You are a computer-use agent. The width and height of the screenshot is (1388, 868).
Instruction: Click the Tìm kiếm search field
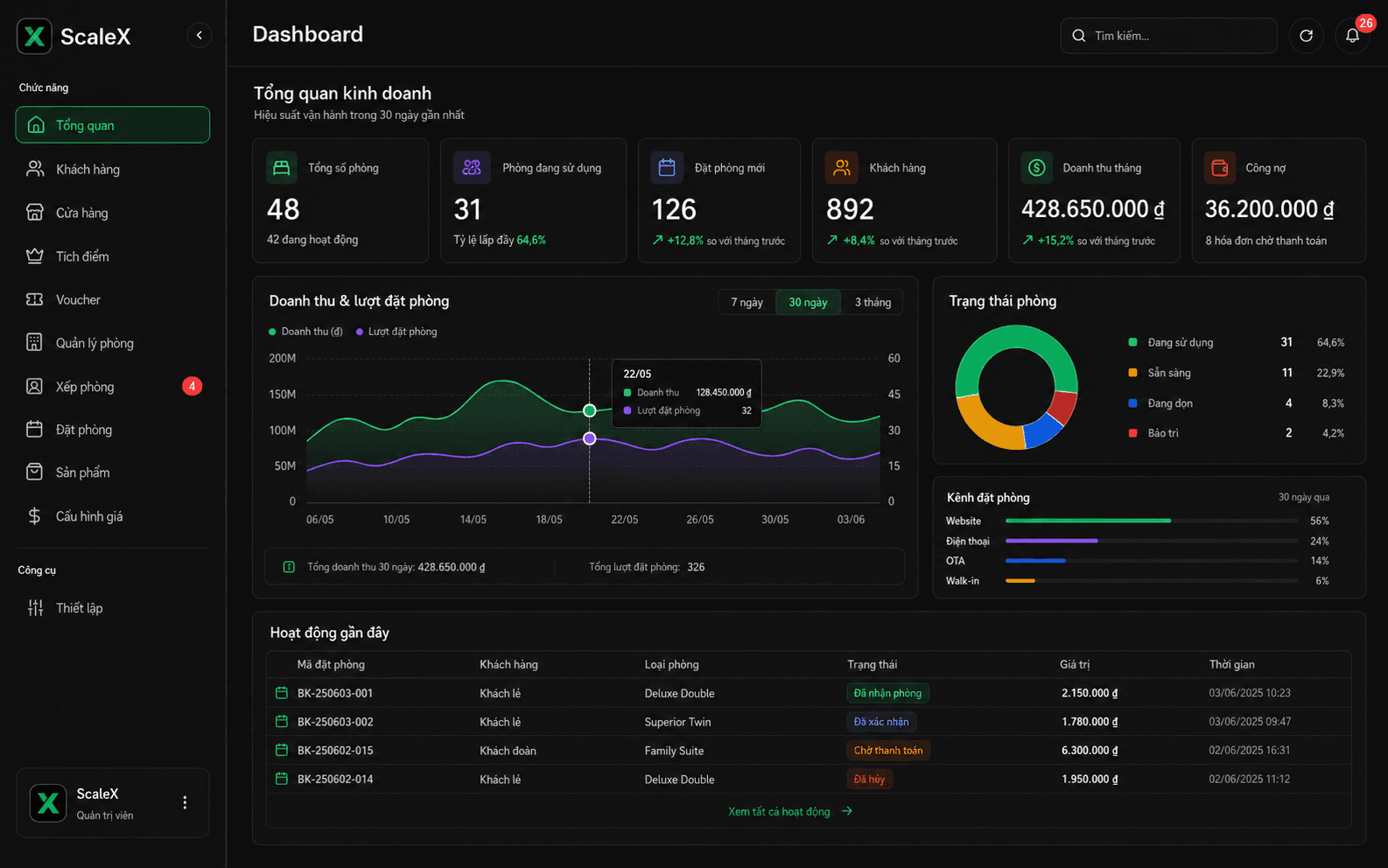click(x=1169, y=36)
